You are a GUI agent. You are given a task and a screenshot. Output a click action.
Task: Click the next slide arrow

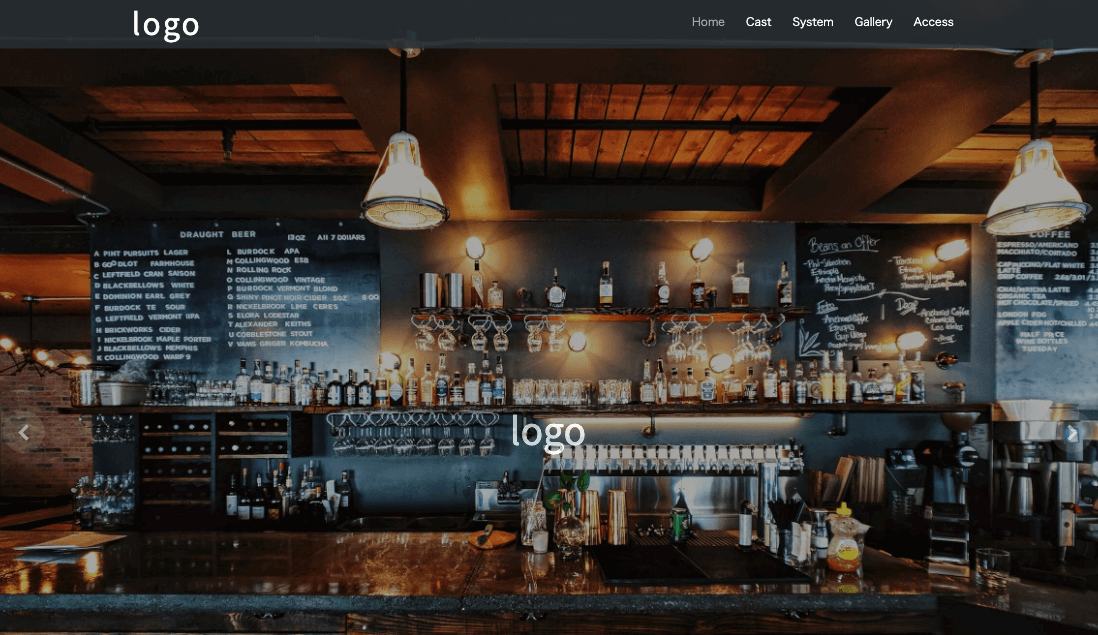point(1071,433)
